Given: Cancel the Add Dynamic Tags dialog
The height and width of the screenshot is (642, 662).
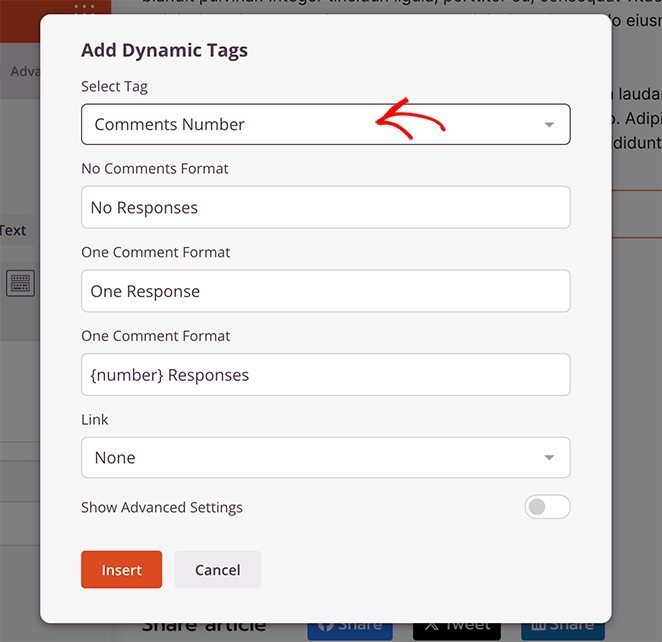Looking at the screenshot, I should pos(217,570).
